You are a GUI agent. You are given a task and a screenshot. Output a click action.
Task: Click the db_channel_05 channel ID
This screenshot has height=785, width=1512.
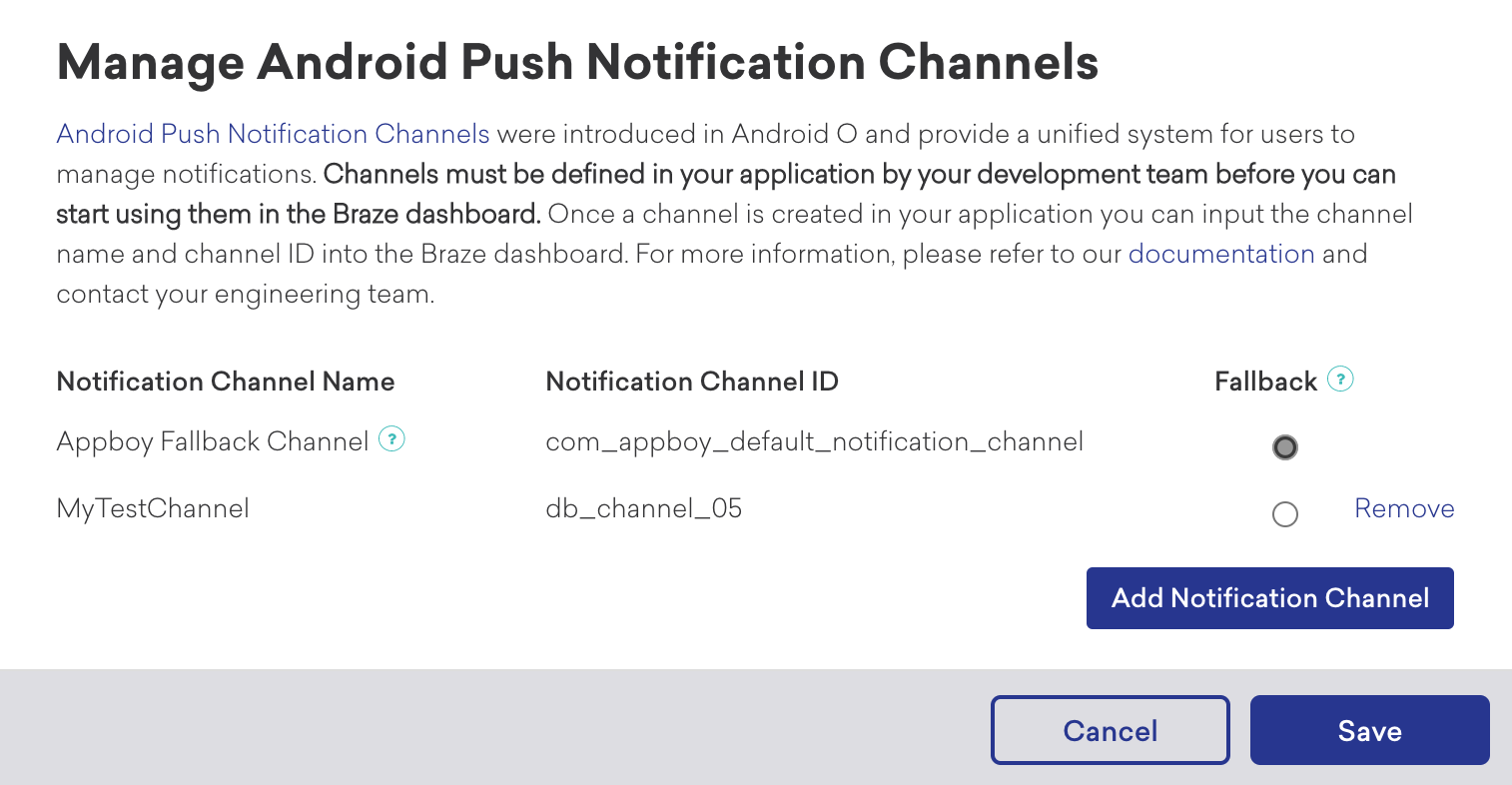coord(644,508)
